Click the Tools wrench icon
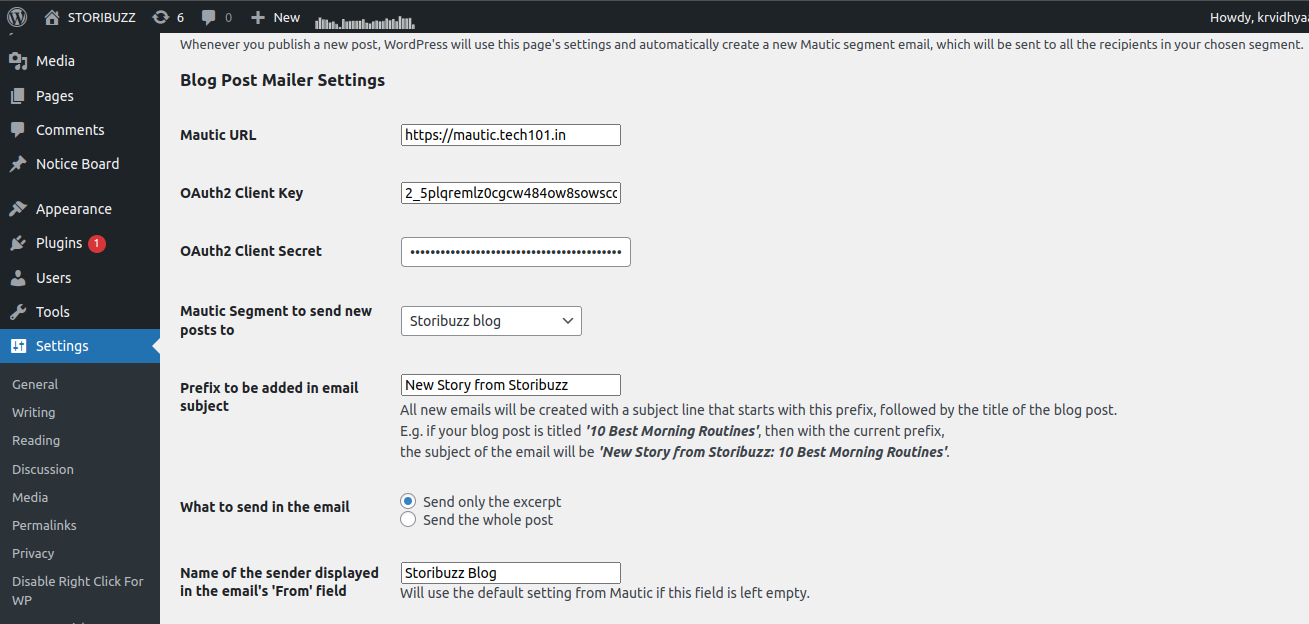This screenshot has height=624, width=1309. click(18, 312)
